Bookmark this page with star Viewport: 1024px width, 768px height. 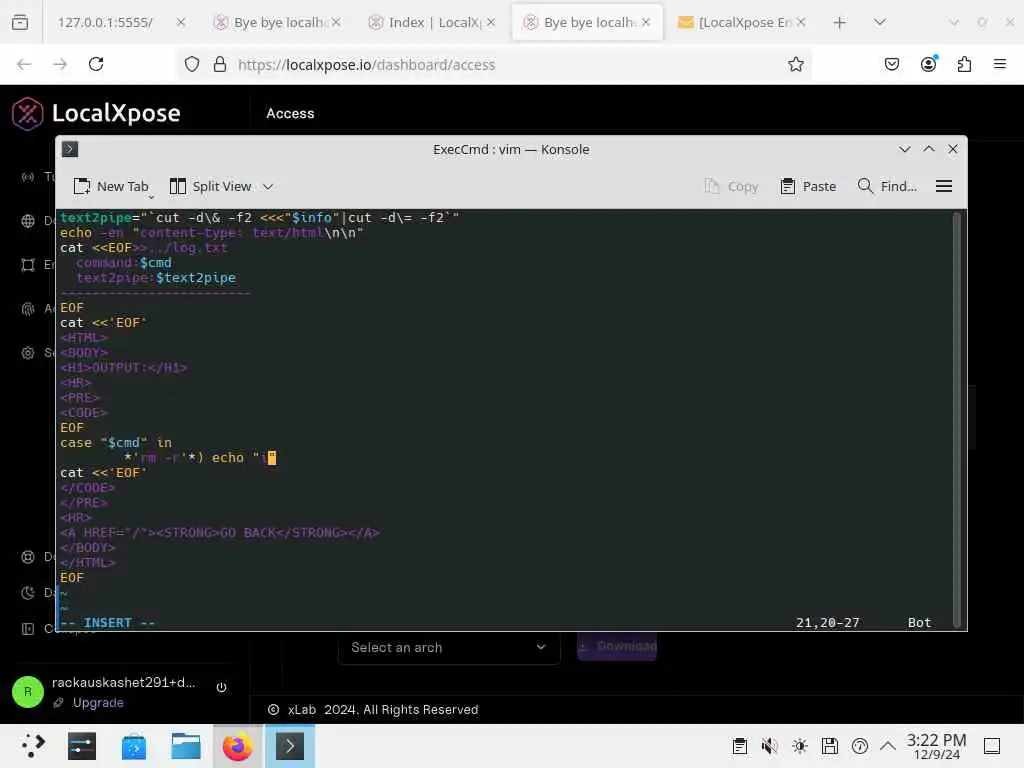[795, 64]
